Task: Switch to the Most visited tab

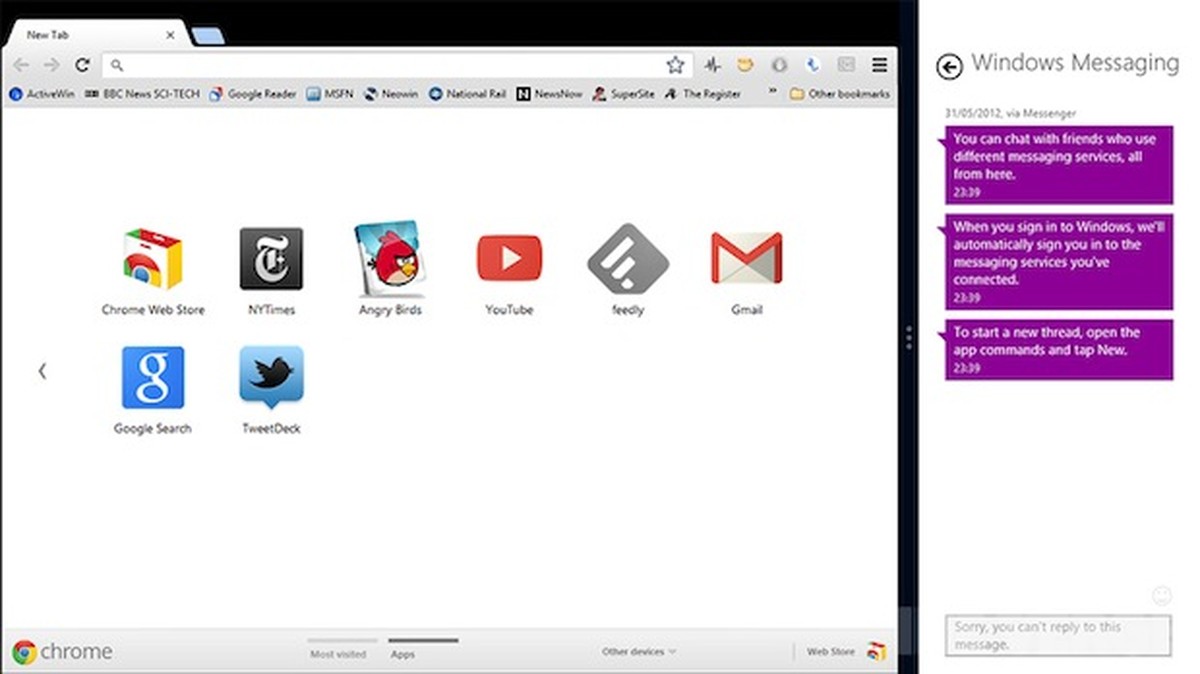Action: click(338, 653)
